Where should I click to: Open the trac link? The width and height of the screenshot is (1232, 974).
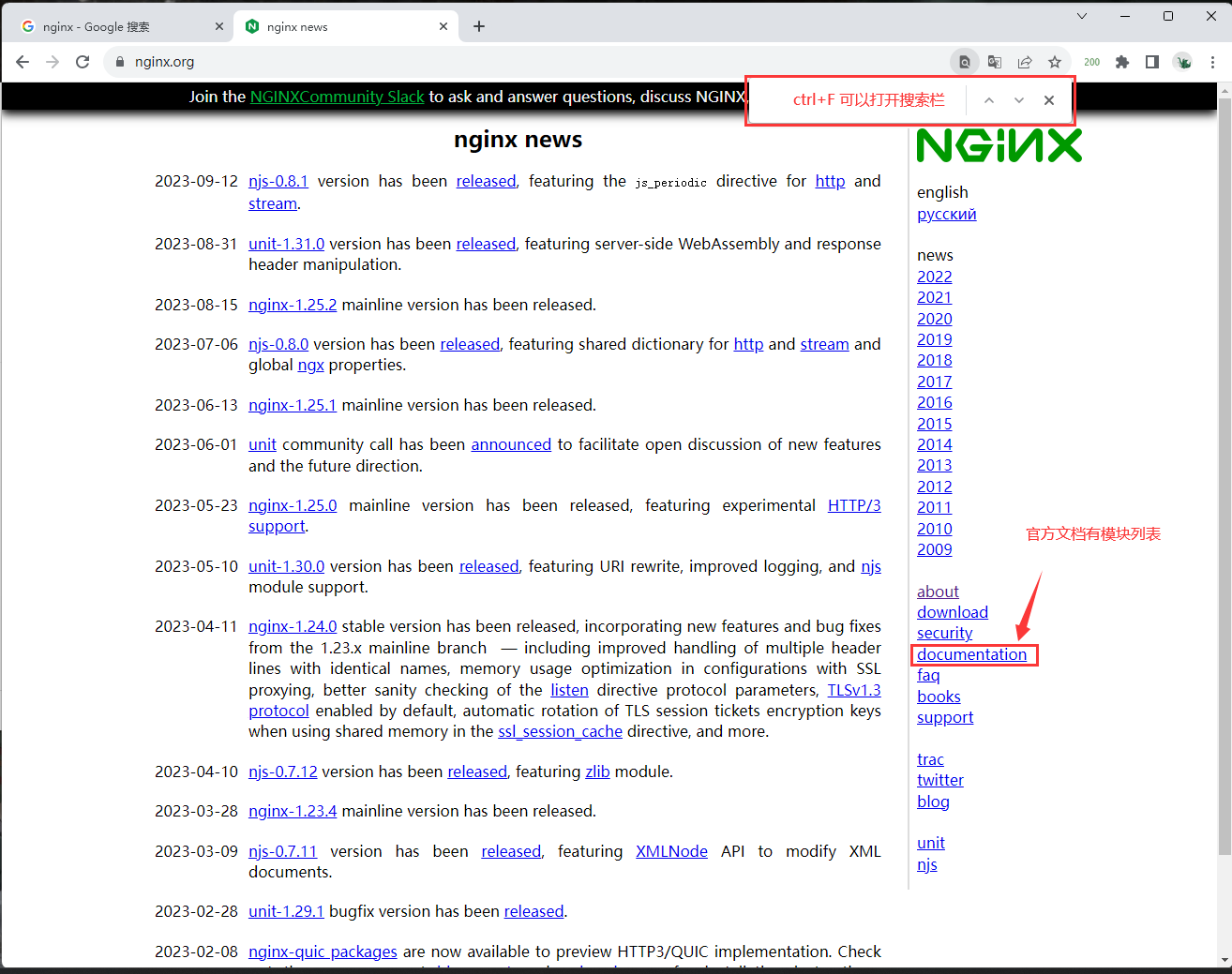click(930, 759)
